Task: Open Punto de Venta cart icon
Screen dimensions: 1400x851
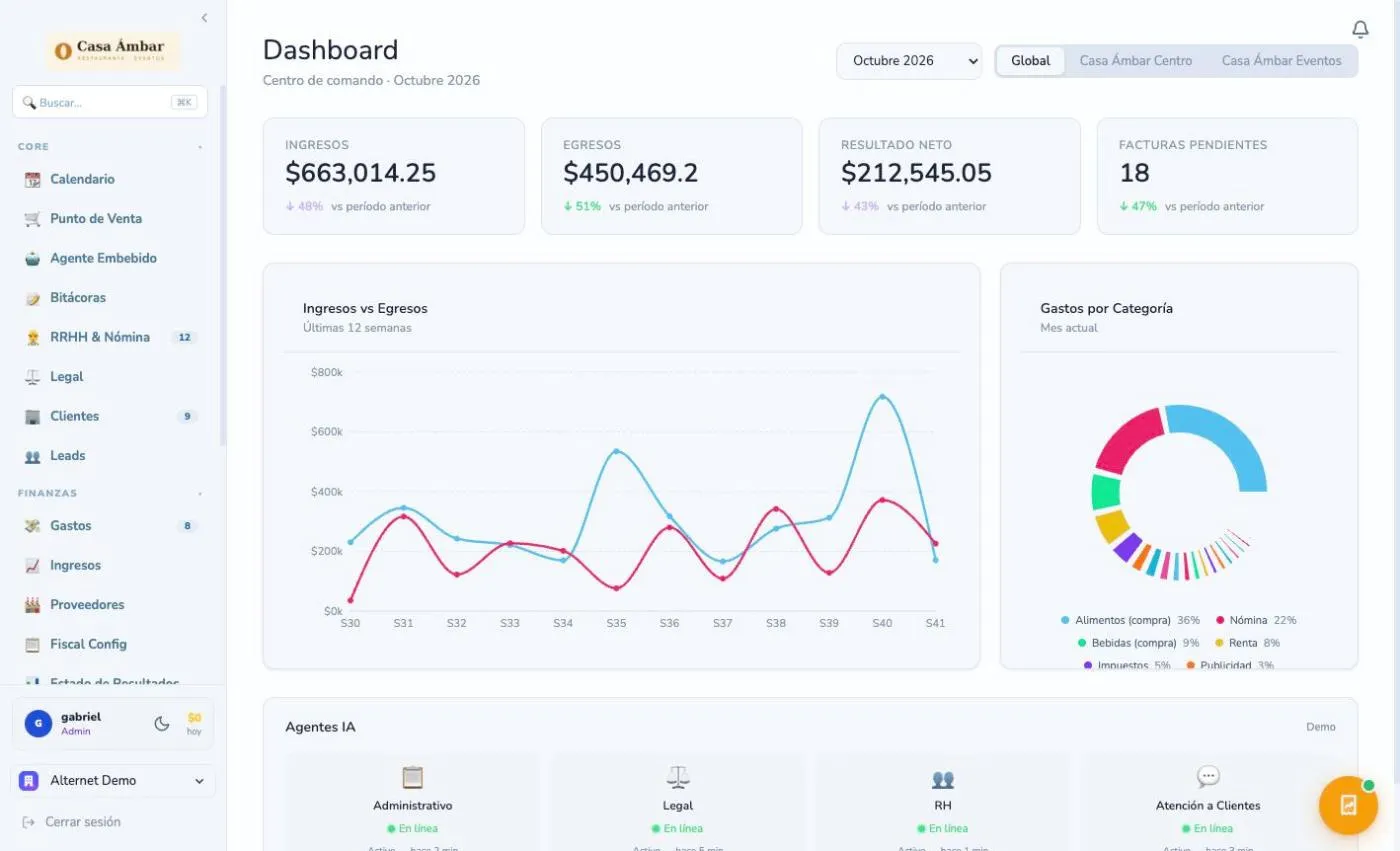Action: coord(32,219)
